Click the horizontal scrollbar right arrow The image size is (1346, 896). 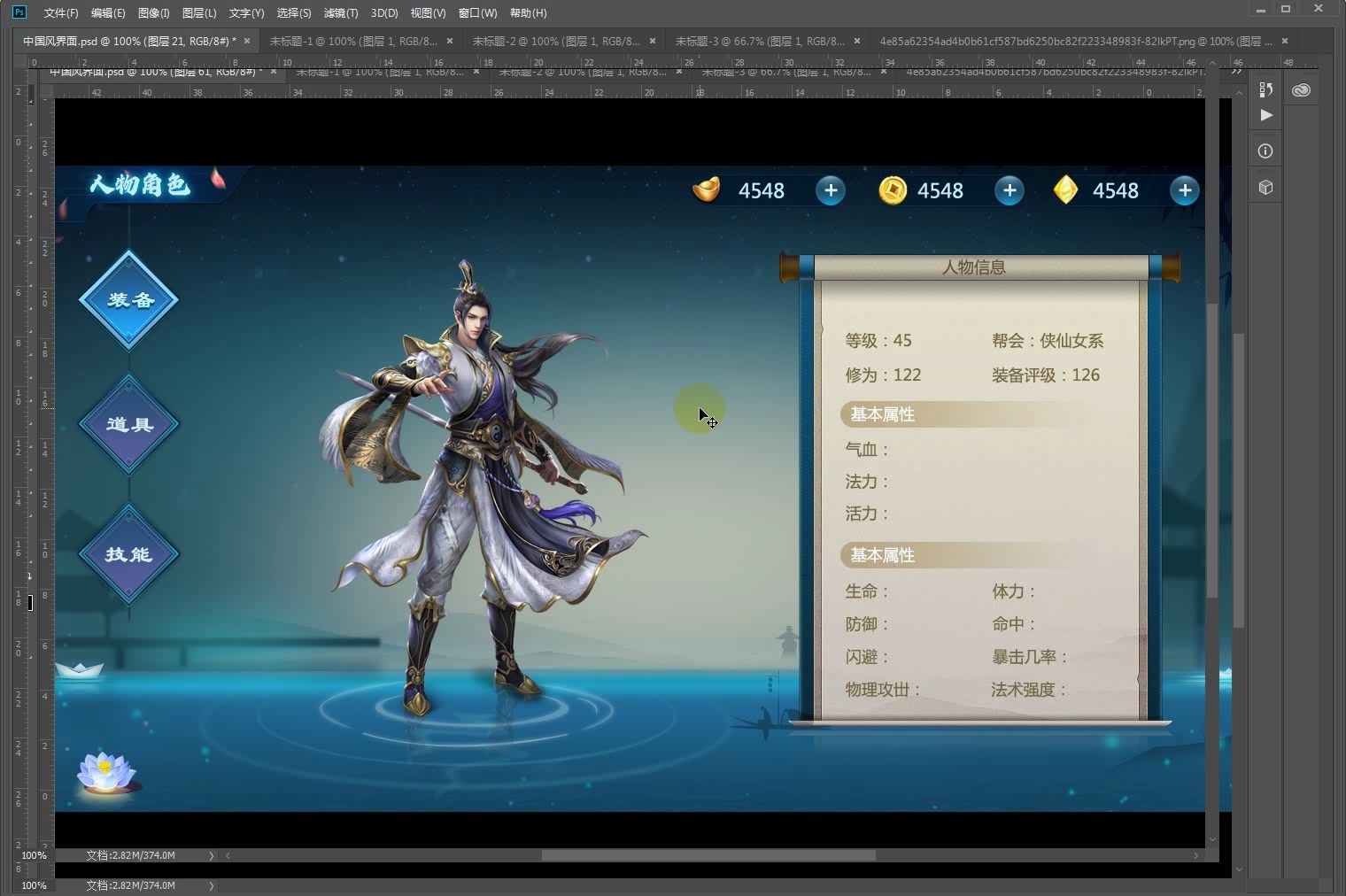(1196, 855)
